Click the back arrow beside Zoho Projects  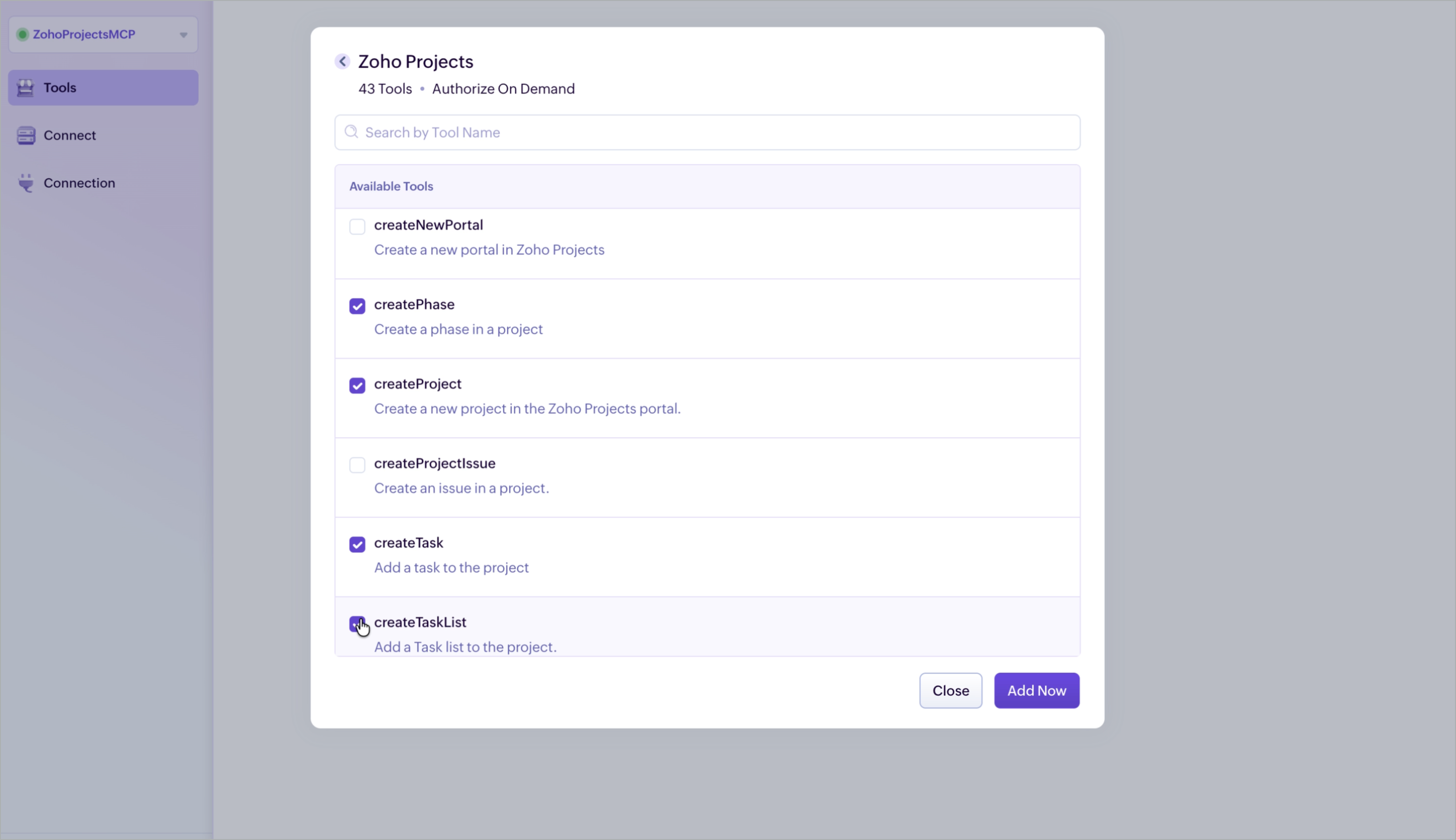[x=342, y=61]
